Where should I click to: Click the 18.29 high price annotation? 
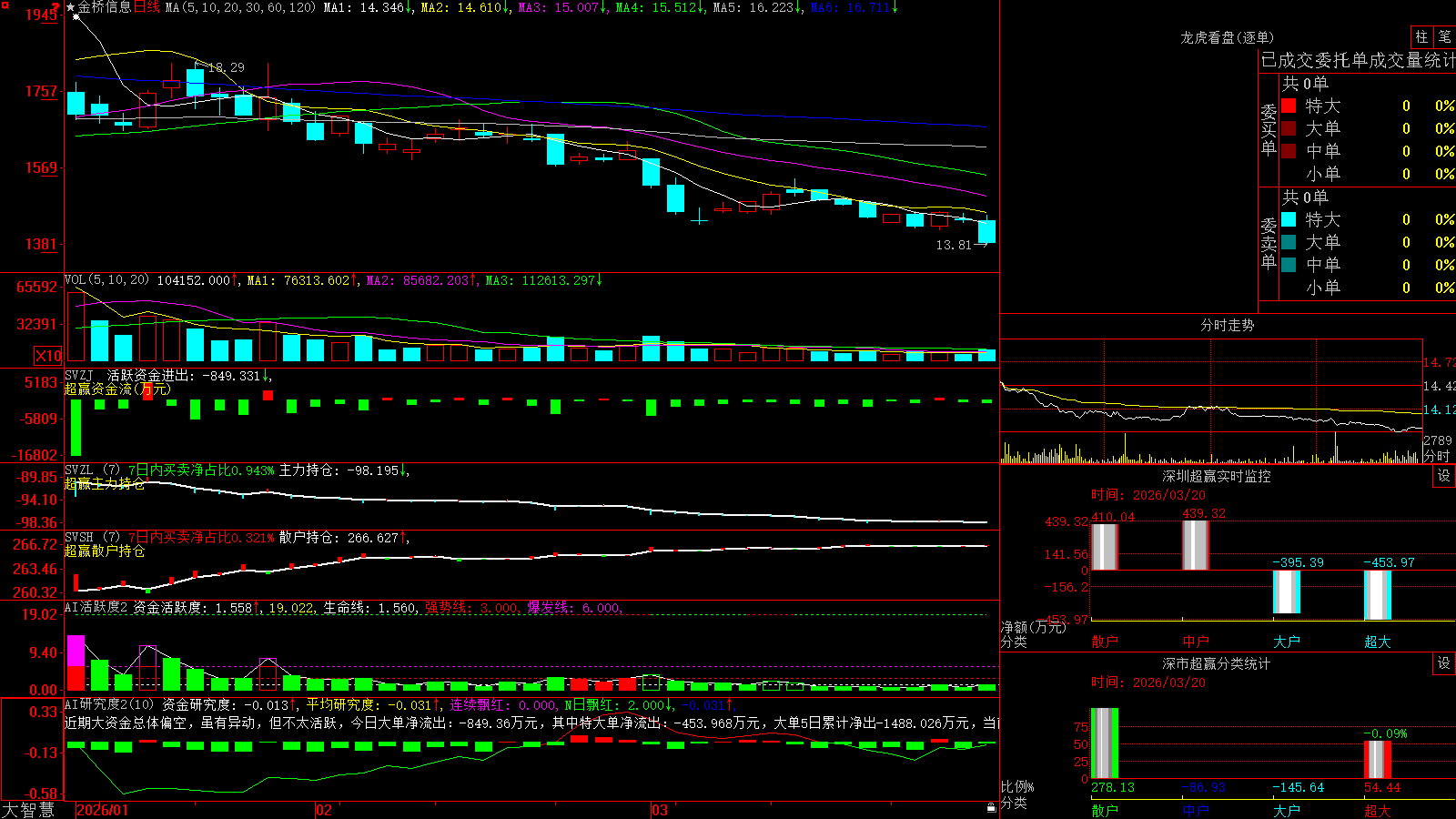click(x=227, y=67)
